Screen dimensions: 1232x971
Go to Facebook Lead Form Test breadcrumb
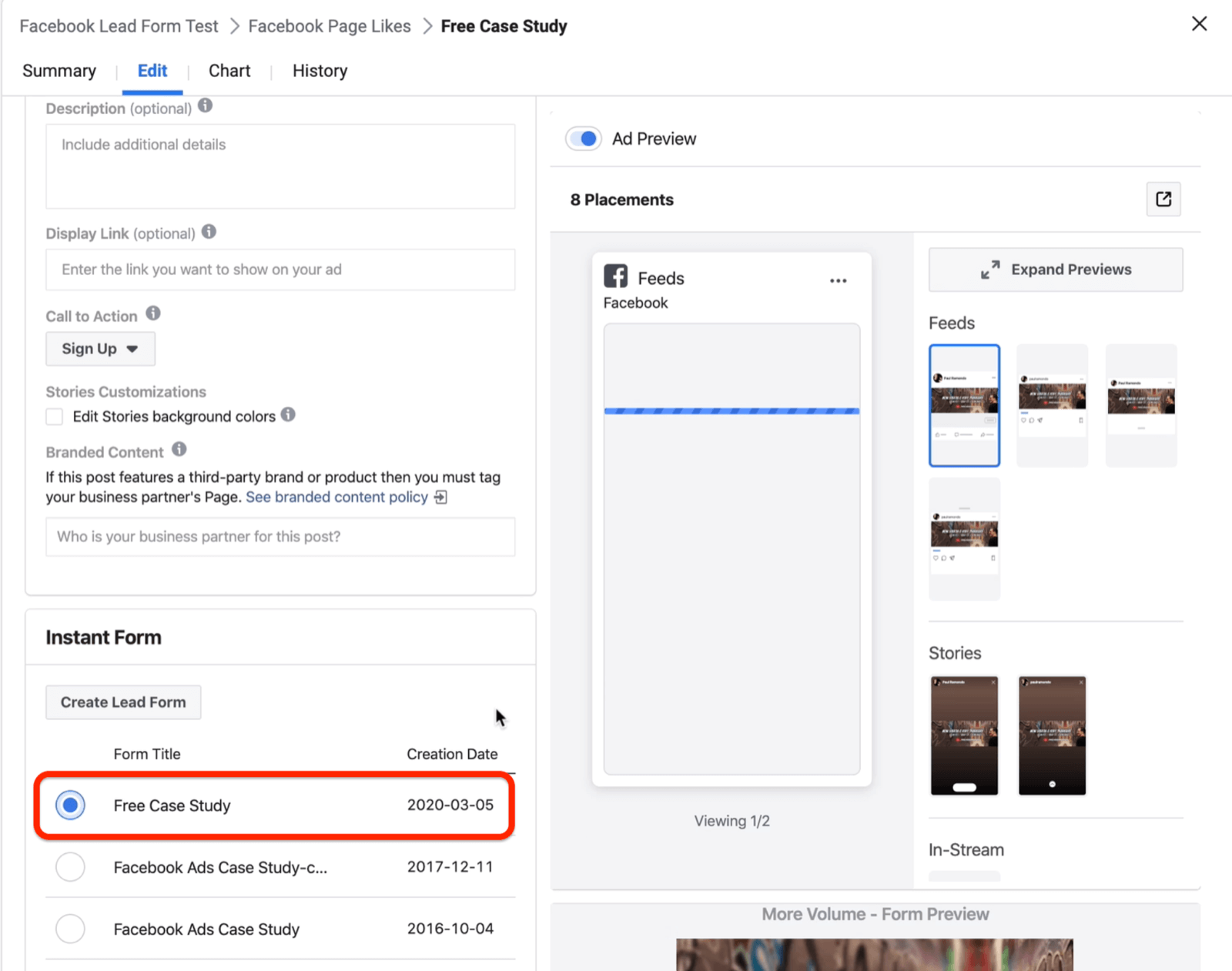[x=119, y=26]
